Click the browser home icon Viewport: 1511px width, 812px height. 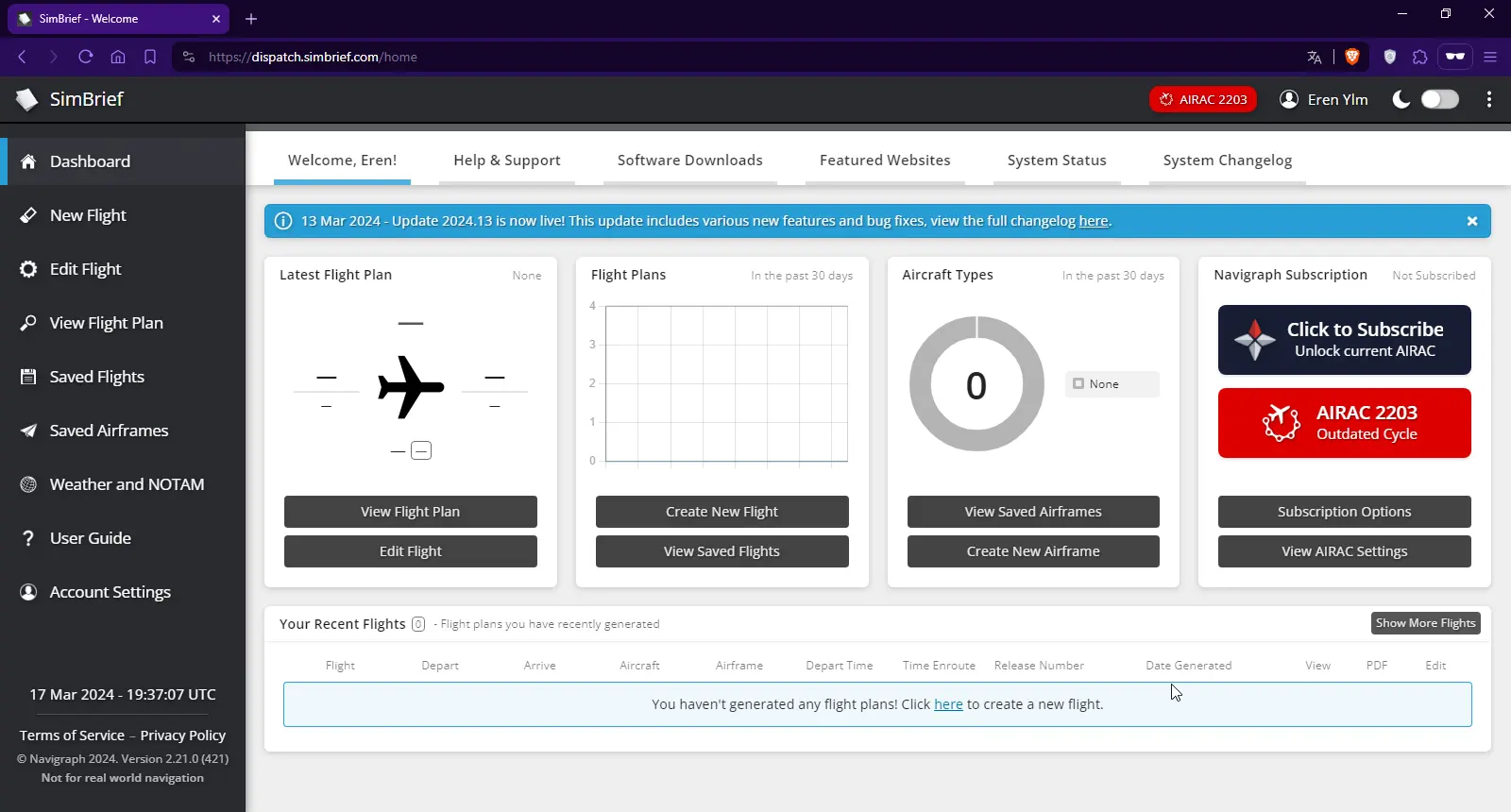click(x=118, y=57)
